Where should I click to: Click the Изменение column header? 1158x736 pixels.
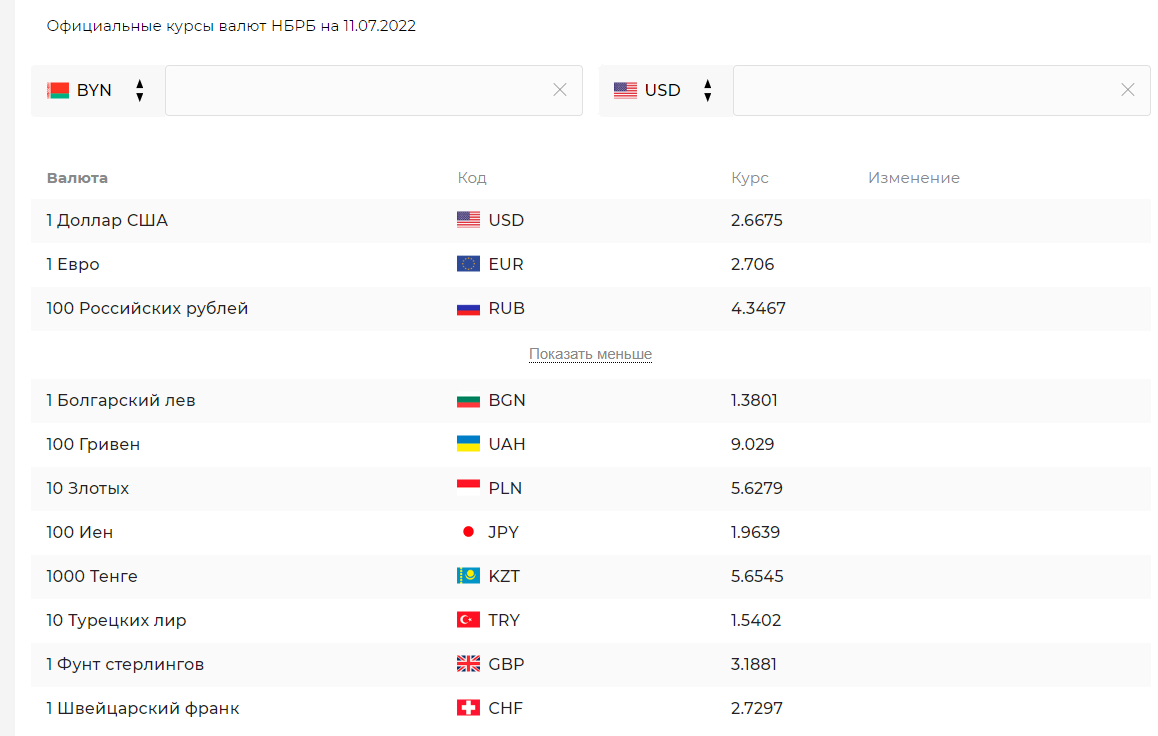click(x=913, y=178)
